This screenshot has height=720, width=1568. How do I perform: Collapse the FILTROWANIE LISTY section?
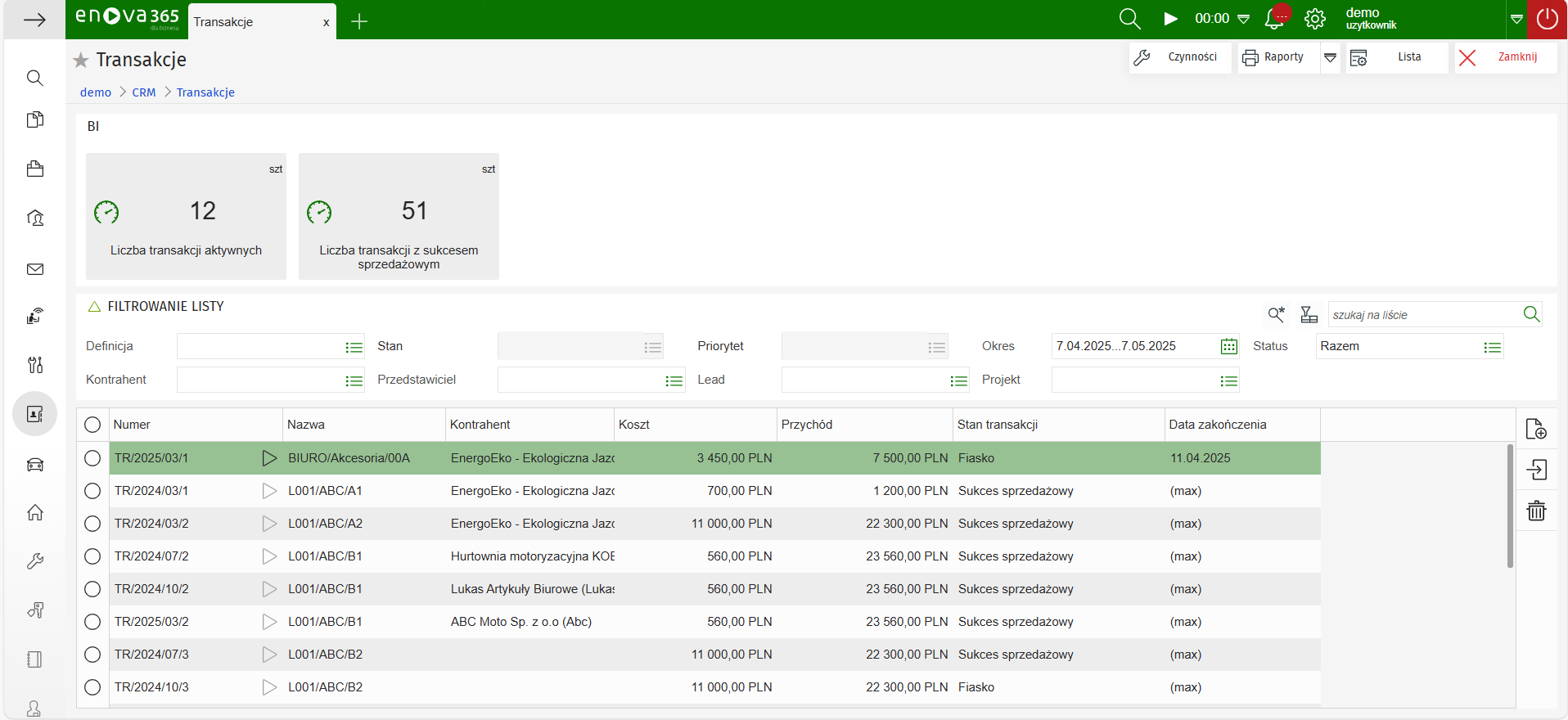coord(94,306)
